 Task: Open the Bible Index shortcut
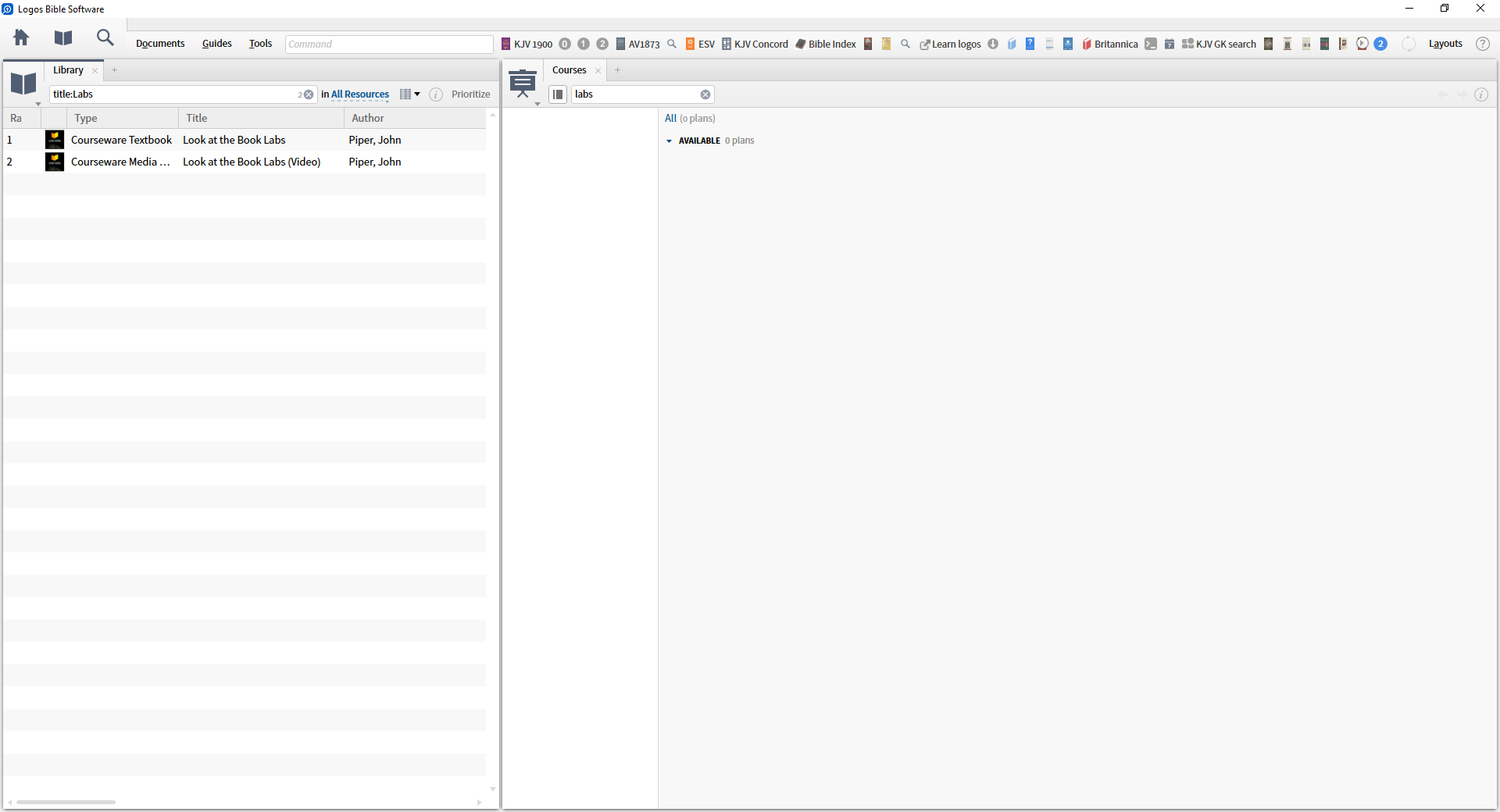pyautogui.click(x=826, y=44)
